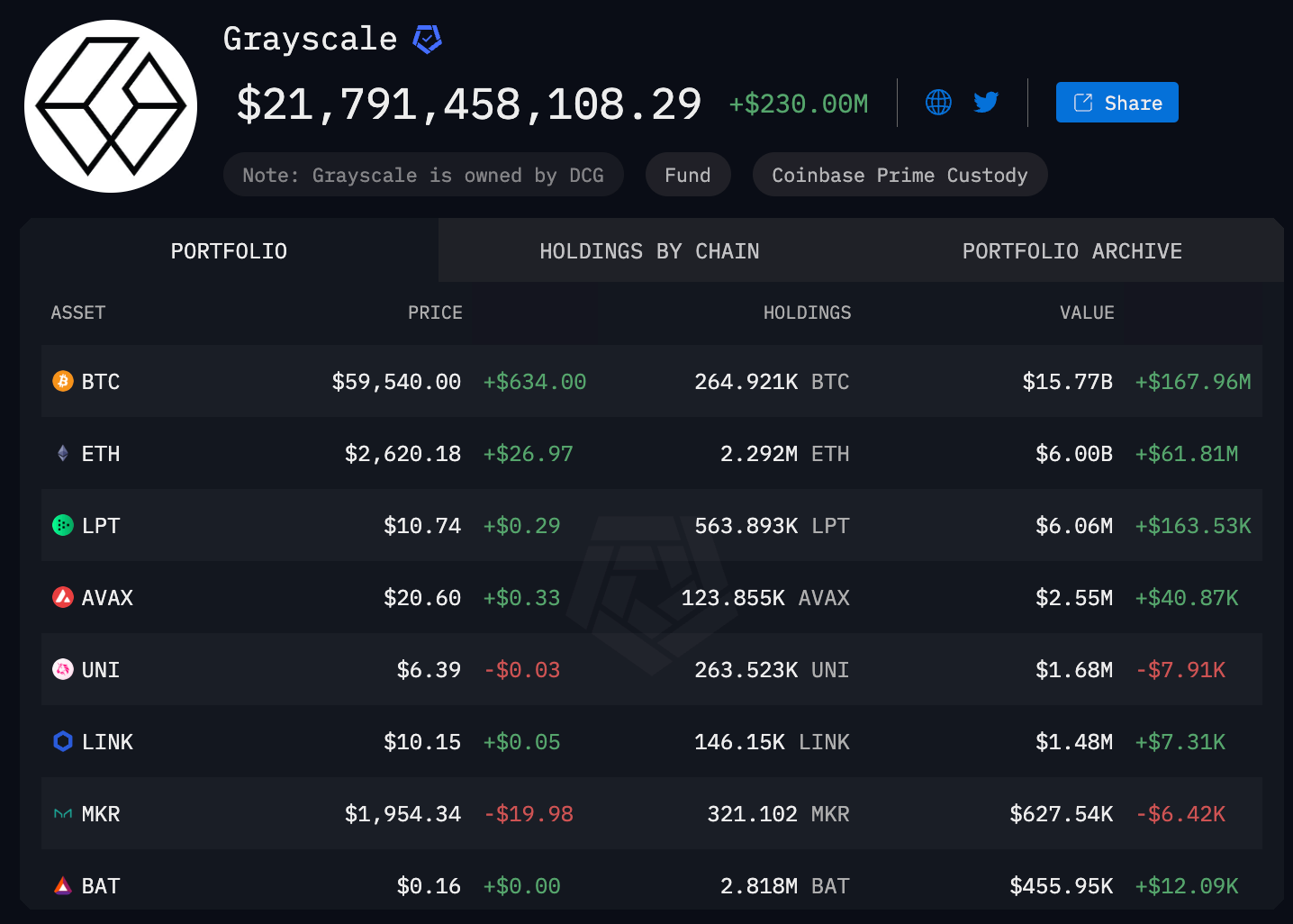Open the MKR asset link
The height and width of the screenshot is (924, 1293).
(x=101, y=814)
